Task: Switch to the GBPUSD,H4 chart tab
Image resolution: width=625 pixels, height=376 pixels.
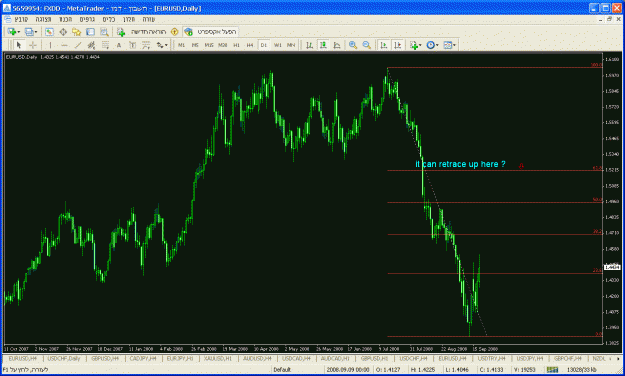Action: [x=105, y=358]
